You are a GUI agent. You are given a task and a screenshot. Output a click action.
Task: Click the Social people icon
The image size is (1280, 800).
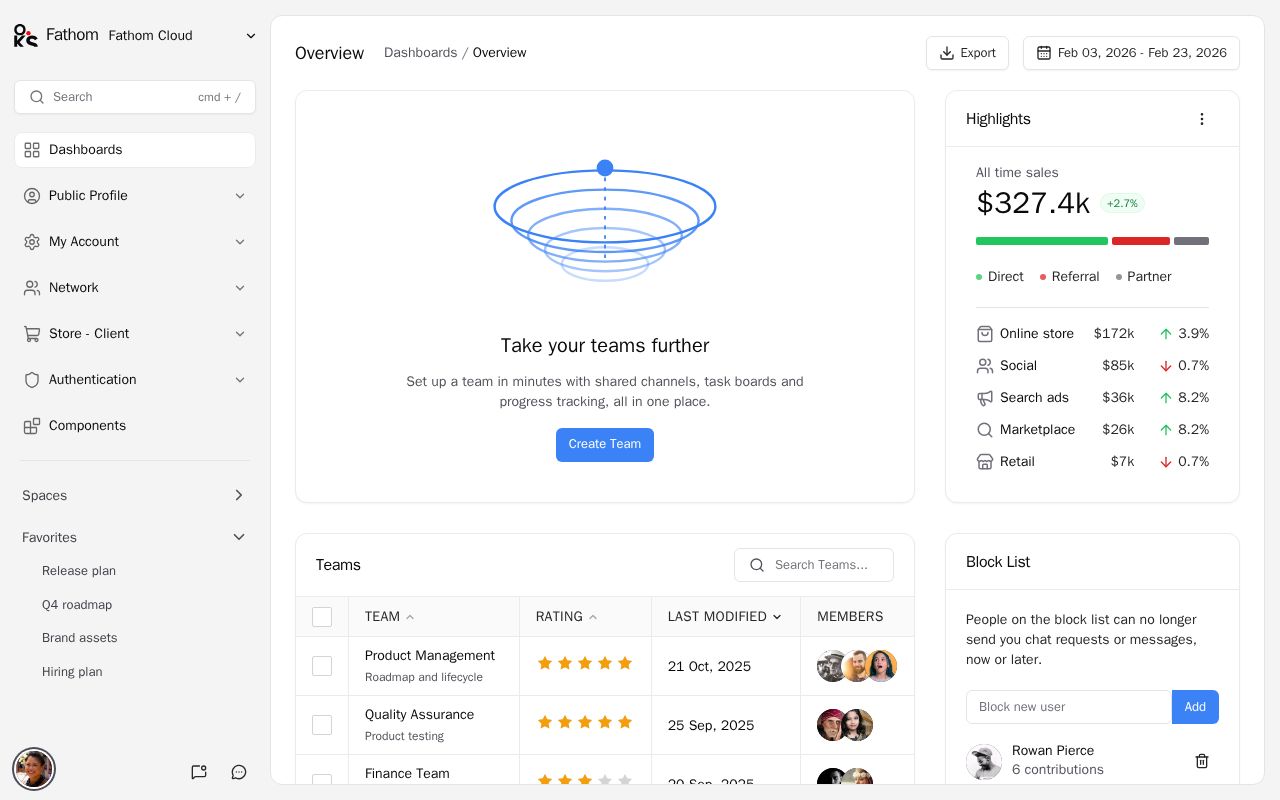[985, 366]
